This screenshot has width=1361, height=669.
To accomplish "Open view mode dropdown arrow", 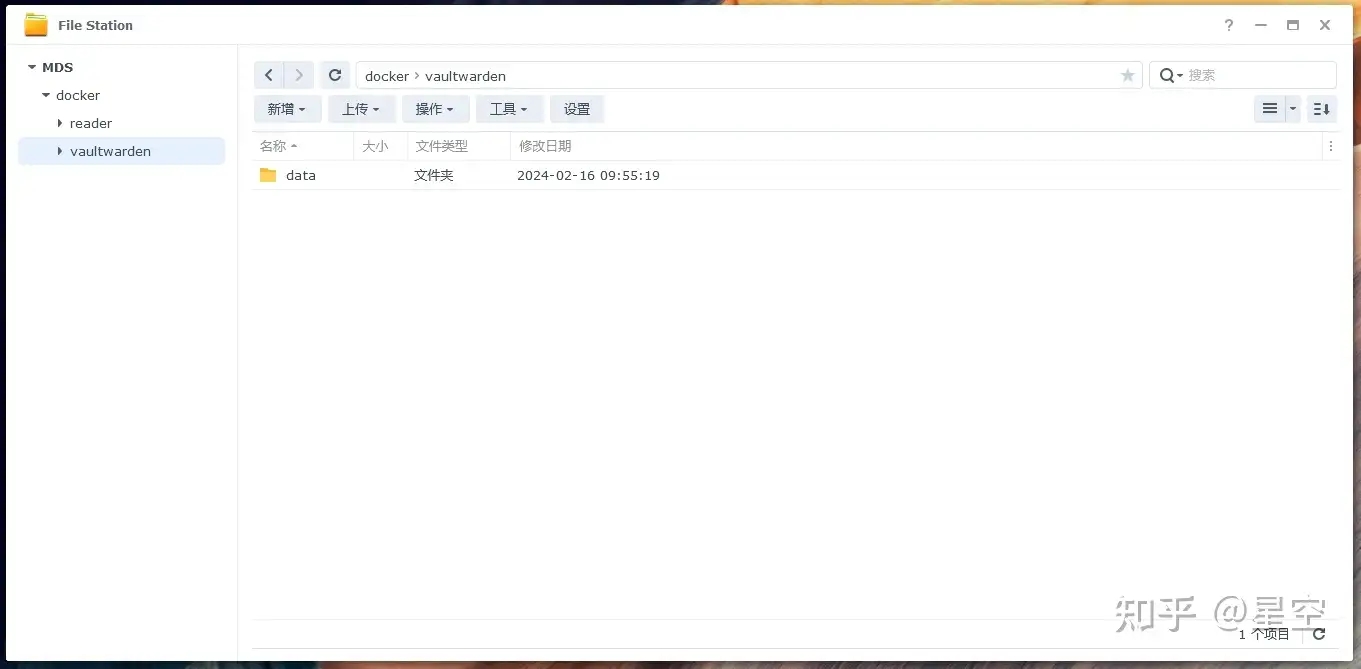I will [x=1293, y=109].
